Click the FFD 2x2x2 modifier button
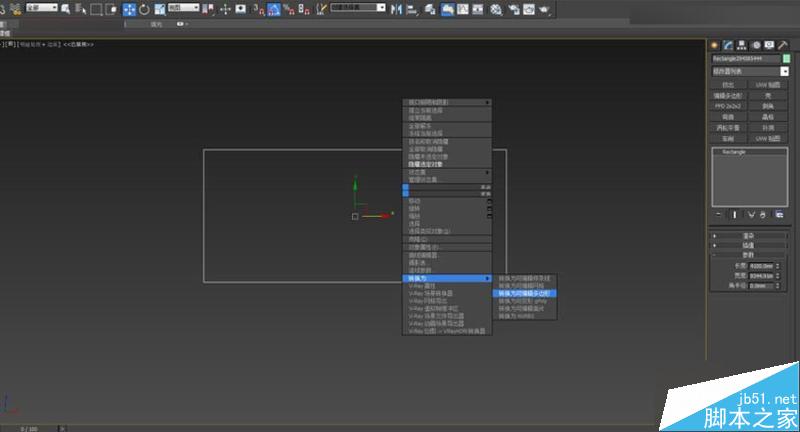 tap(728, 107)
